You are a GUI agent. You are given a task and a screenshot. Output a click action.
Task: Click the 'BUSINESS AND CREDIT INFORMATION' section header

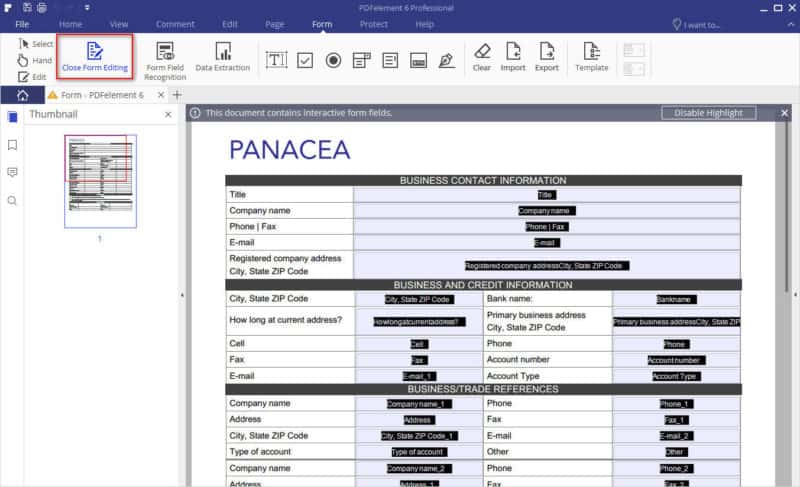[483, 285]
